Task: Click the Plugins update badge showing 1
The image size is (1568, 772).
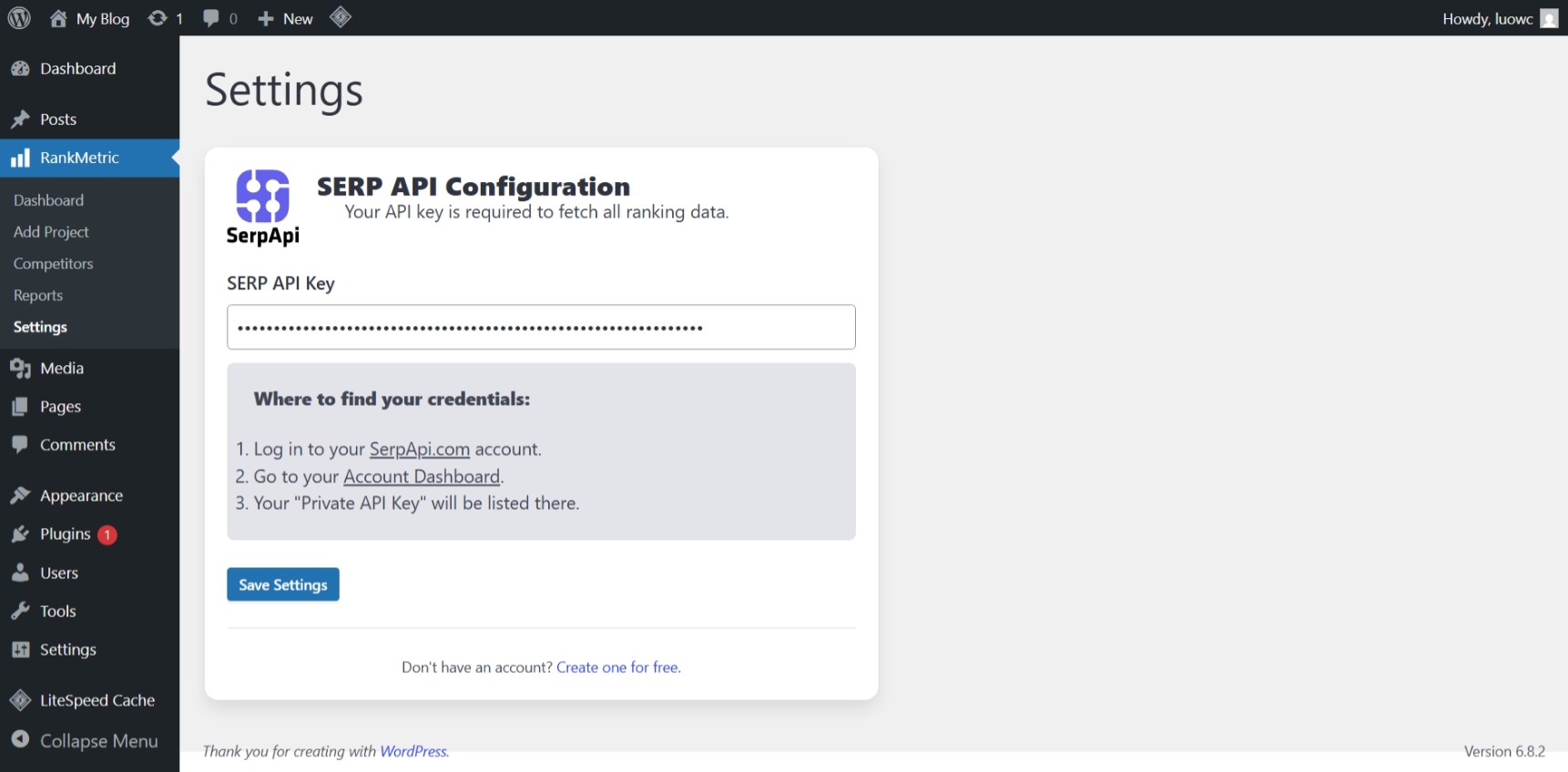Action: (107, 534)
